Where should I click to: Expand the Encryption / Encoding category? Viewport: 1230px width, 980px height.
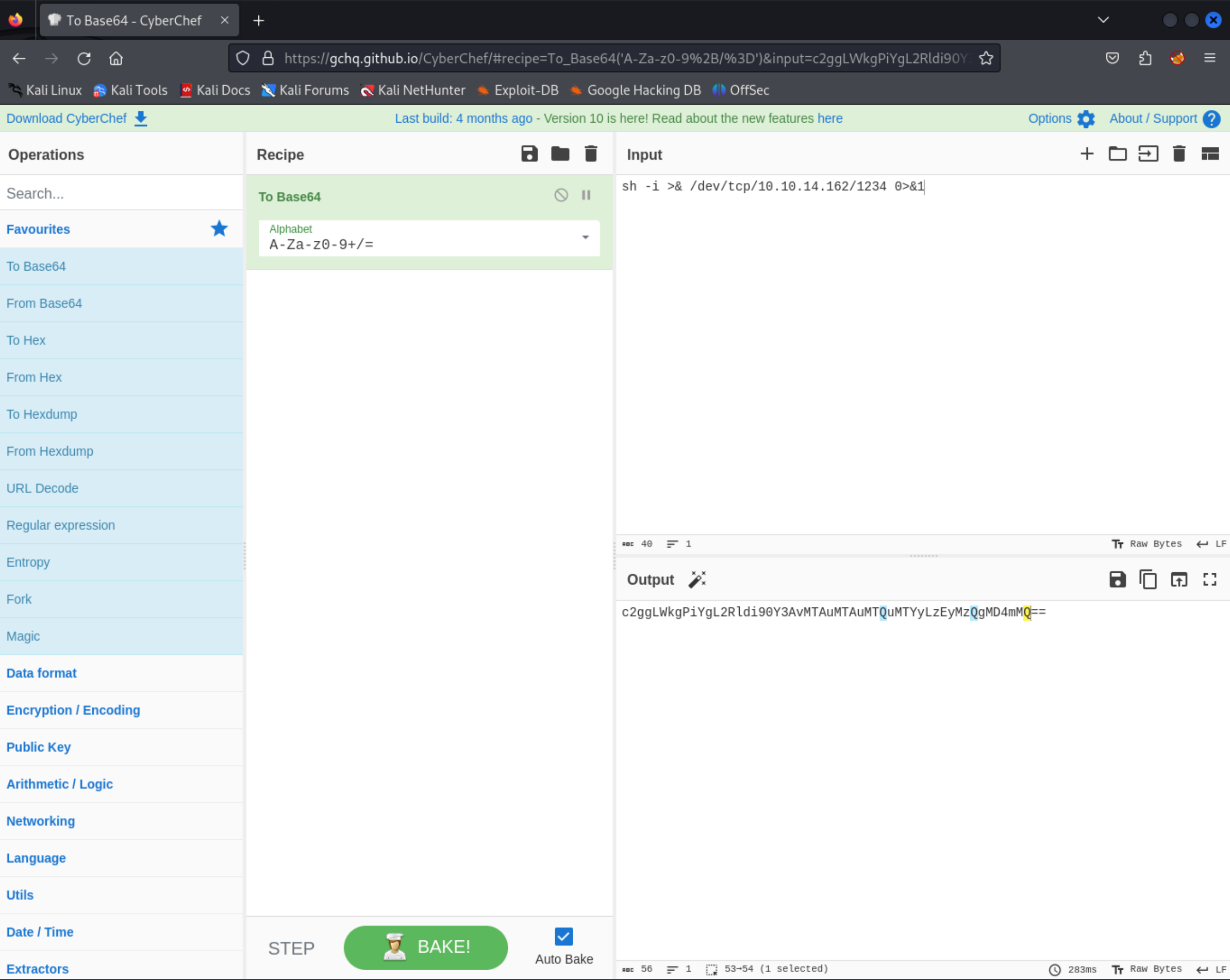73,710
